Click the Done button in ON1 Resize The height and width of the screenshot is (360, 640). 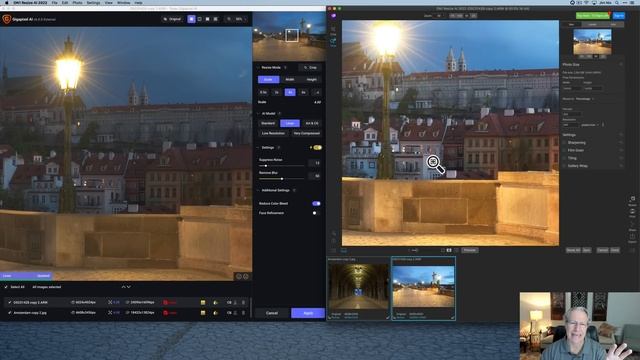coord(615,250)
